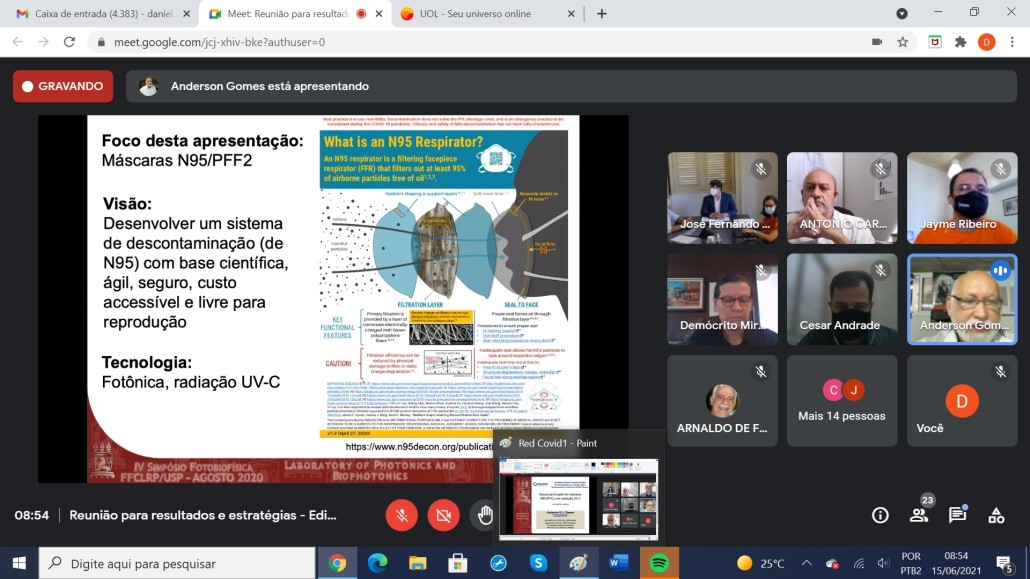Click the Windows taskbar search box

(x=178, y=563)
